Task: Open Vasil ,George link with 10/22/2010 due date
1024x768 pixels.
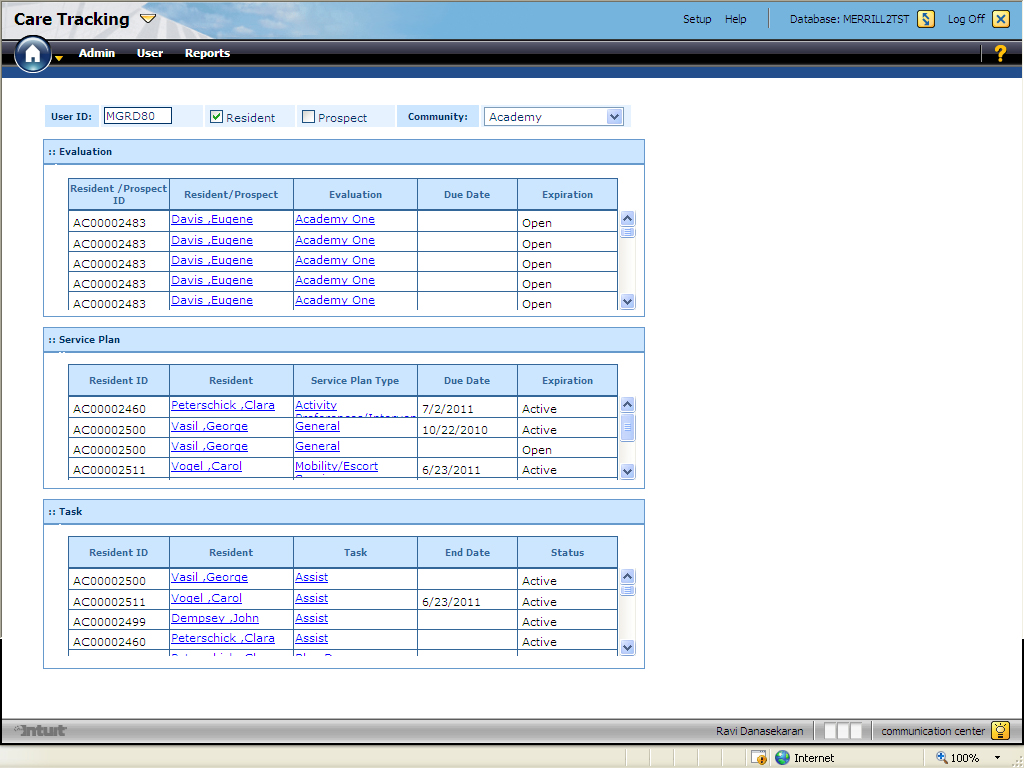Action: coord(209,426)
